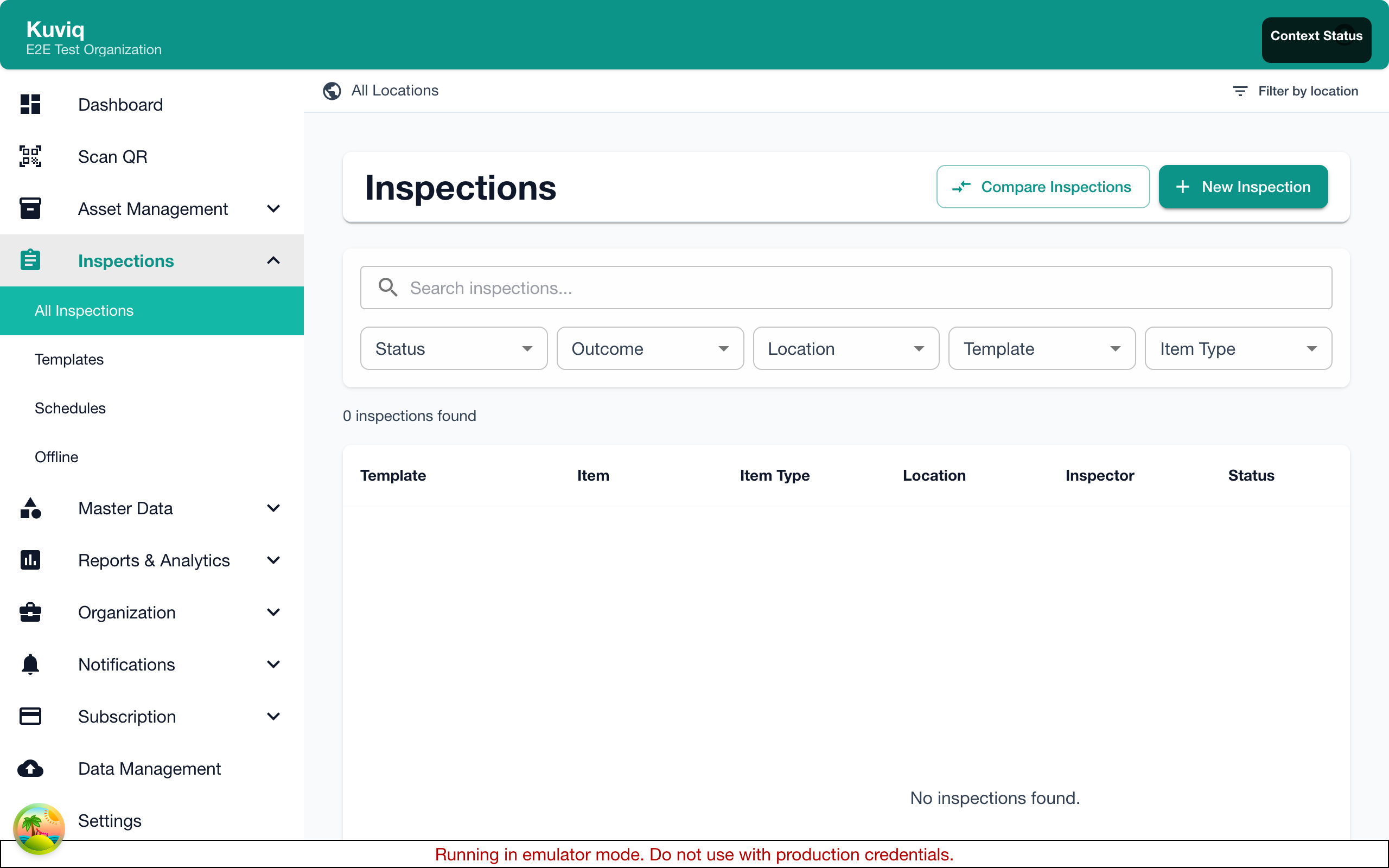Click the Location column header
Screen dimensions: 1389x868
[934, 475]
